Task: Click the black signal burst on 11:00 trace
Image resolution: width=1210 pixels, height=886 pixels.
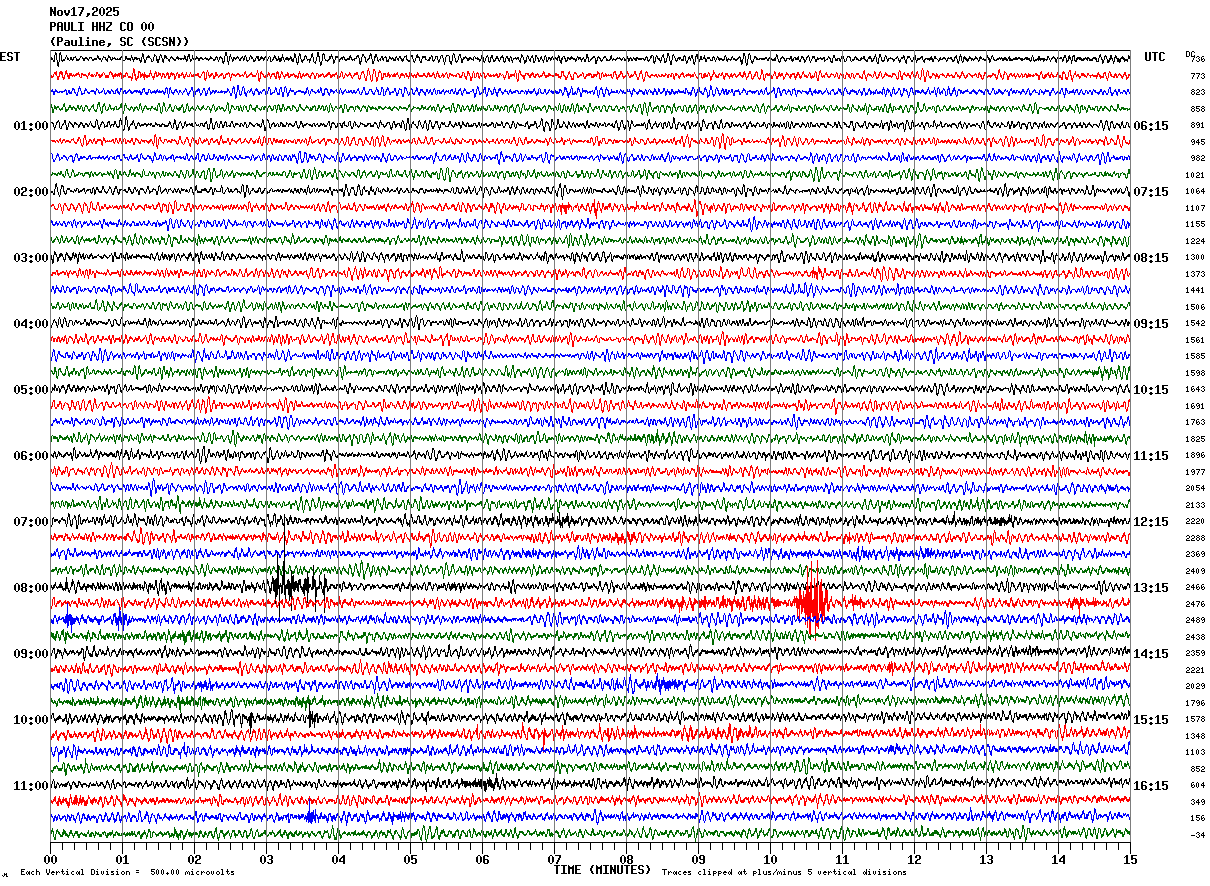Action: (485, 783)
